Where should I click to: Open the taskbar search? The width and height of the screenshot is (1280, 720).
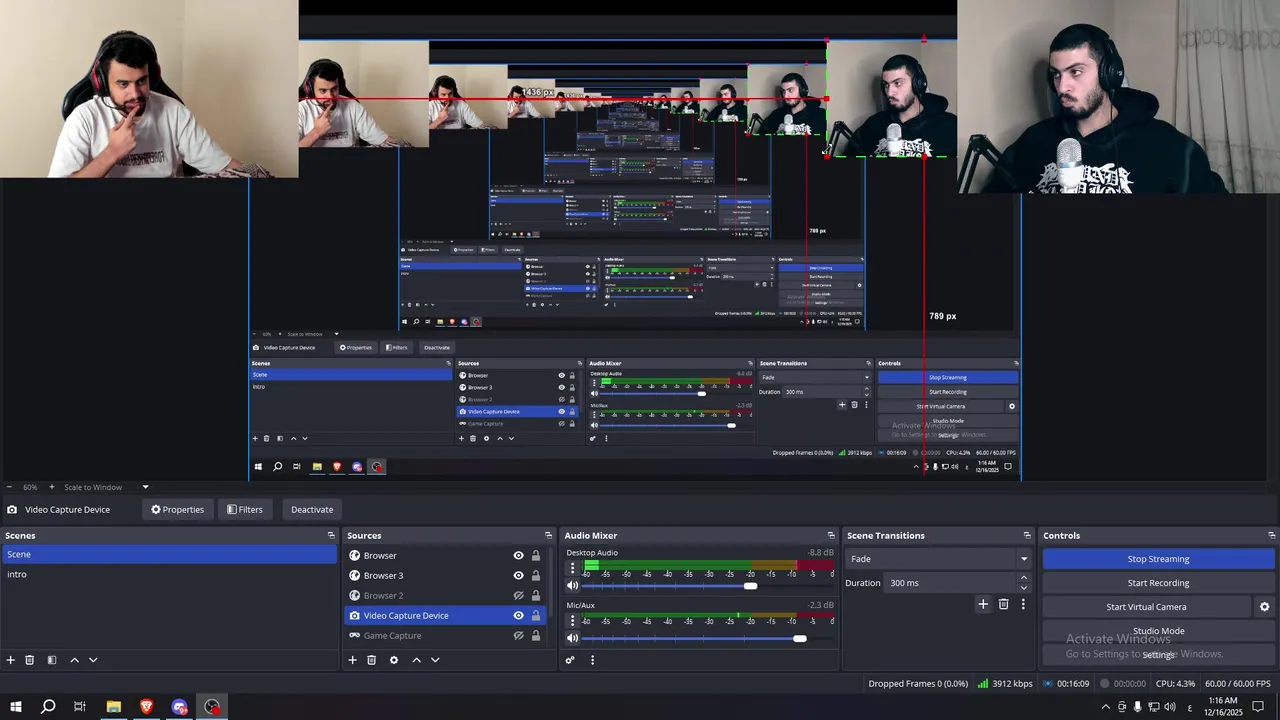(x=47, y=707)
